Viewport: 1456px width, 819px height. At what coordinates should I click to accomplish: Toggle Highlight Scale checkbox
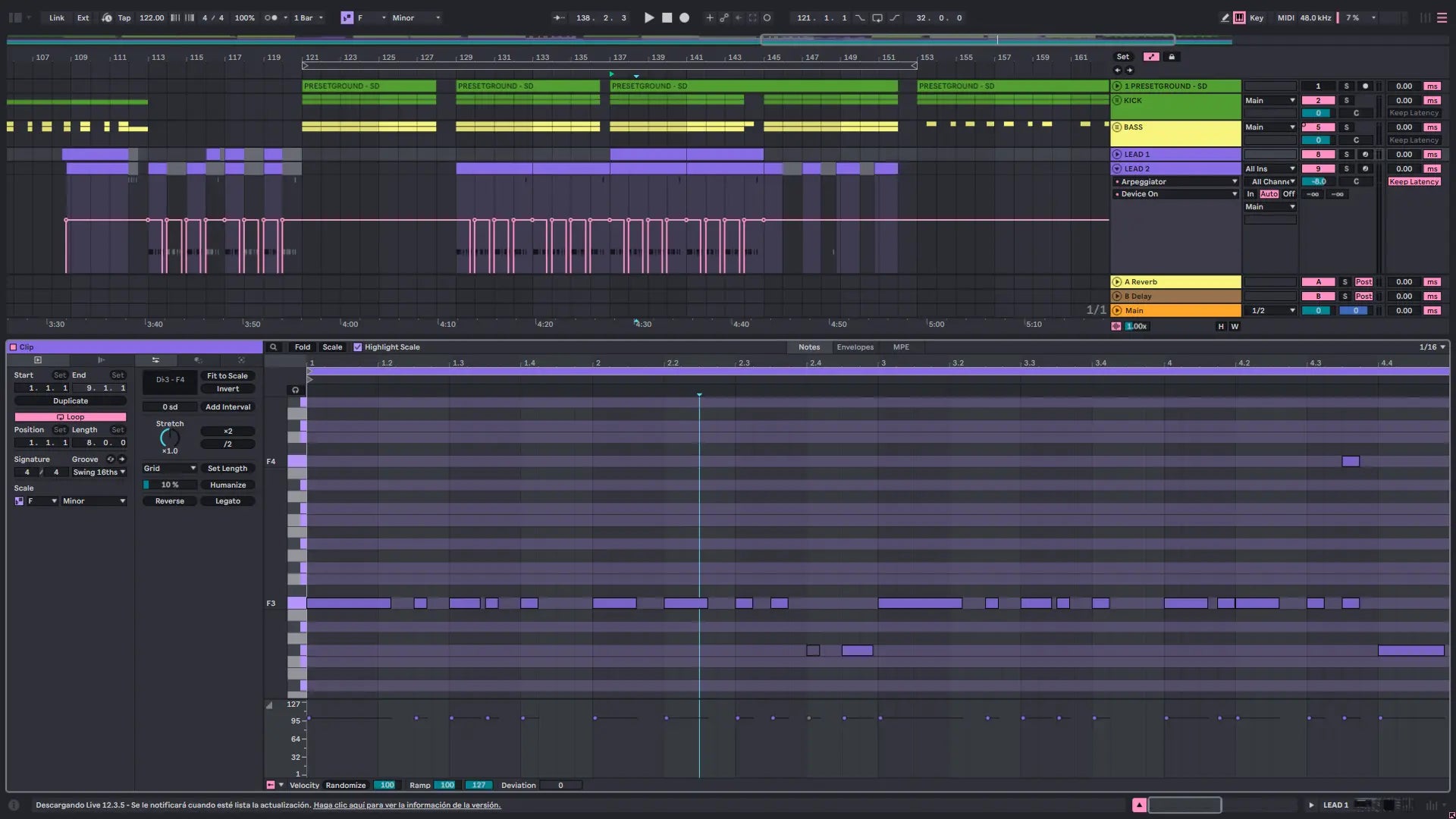point(358,347)
